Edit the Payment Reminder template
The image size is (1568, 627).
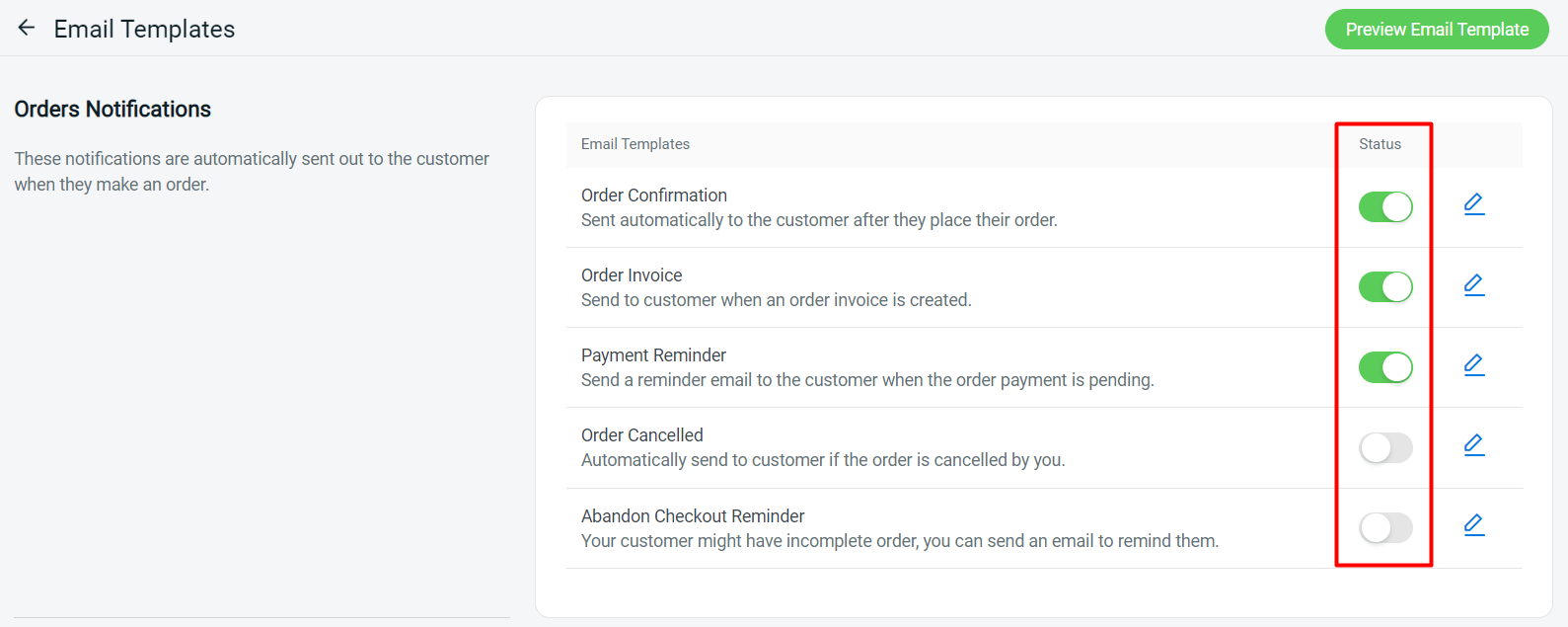(1474, 364)
